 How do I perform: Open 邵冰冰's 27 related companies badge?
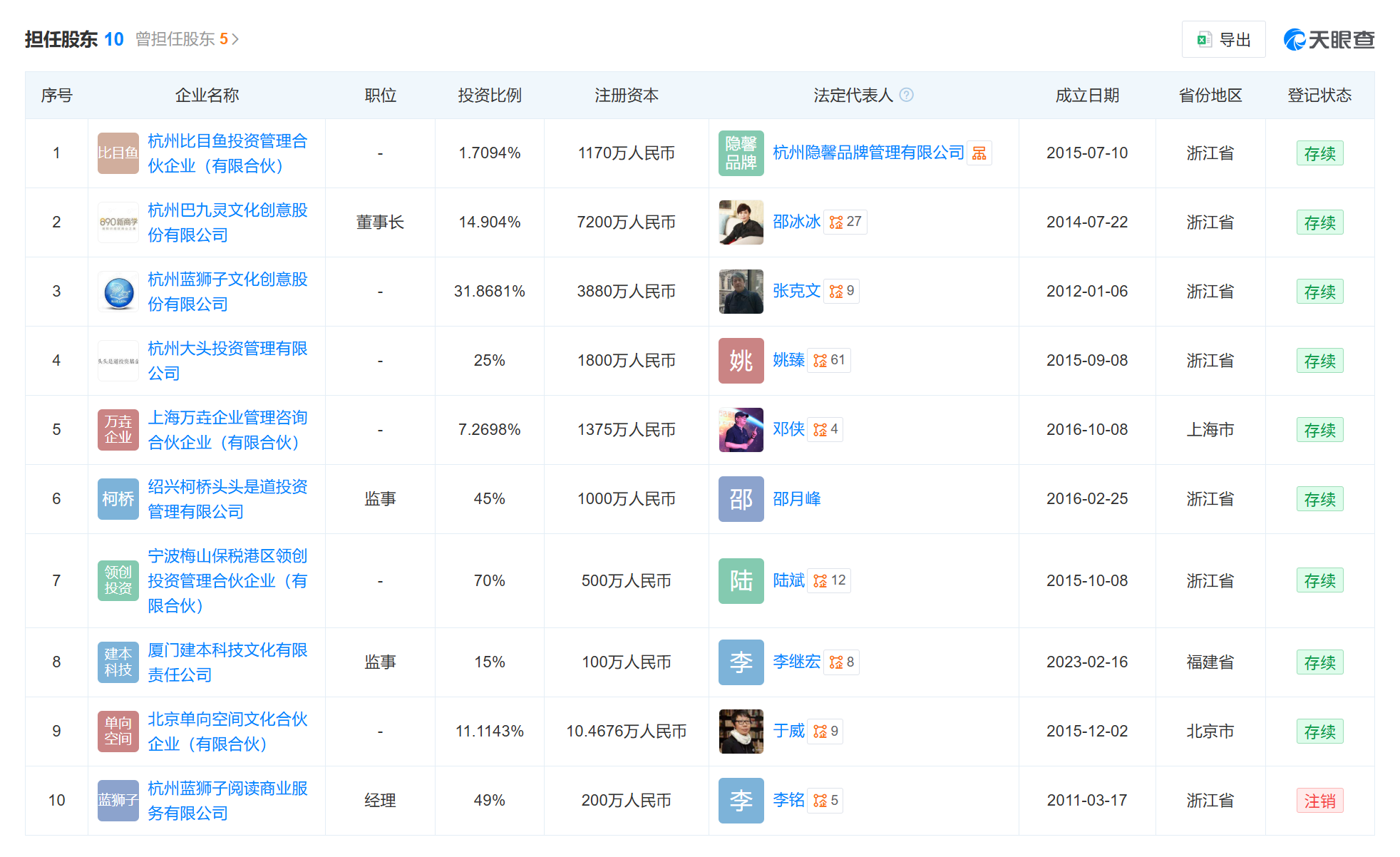(x=845, y=222)
